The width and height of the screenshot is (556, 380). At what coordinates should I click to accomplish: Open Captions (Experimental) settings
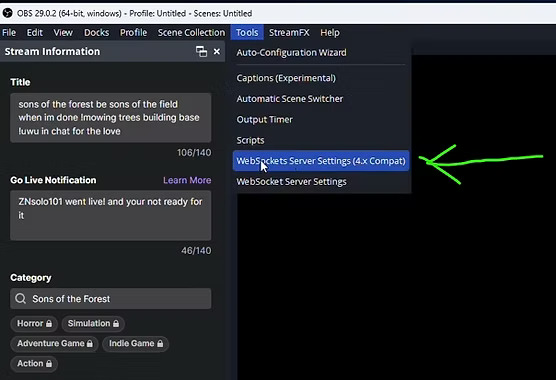click(321, 78)
